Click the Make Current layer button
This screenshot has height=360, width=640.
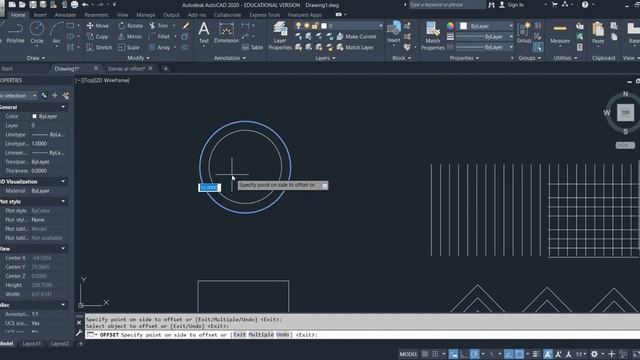click(356, 36)
